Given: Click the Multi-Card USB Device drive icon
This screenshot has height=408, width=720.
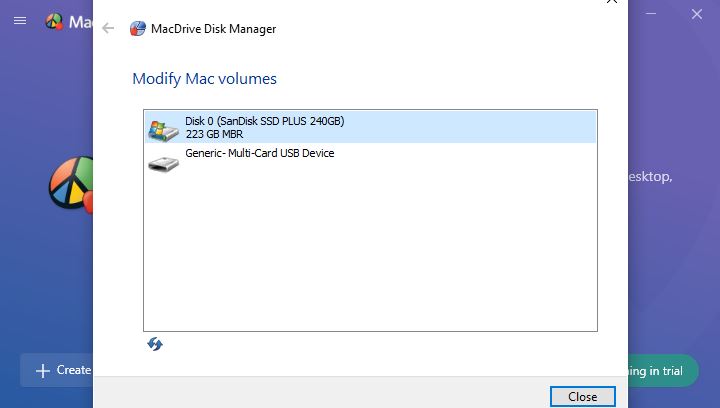Looking at the screenshot, I should click(x=163, y=164).
